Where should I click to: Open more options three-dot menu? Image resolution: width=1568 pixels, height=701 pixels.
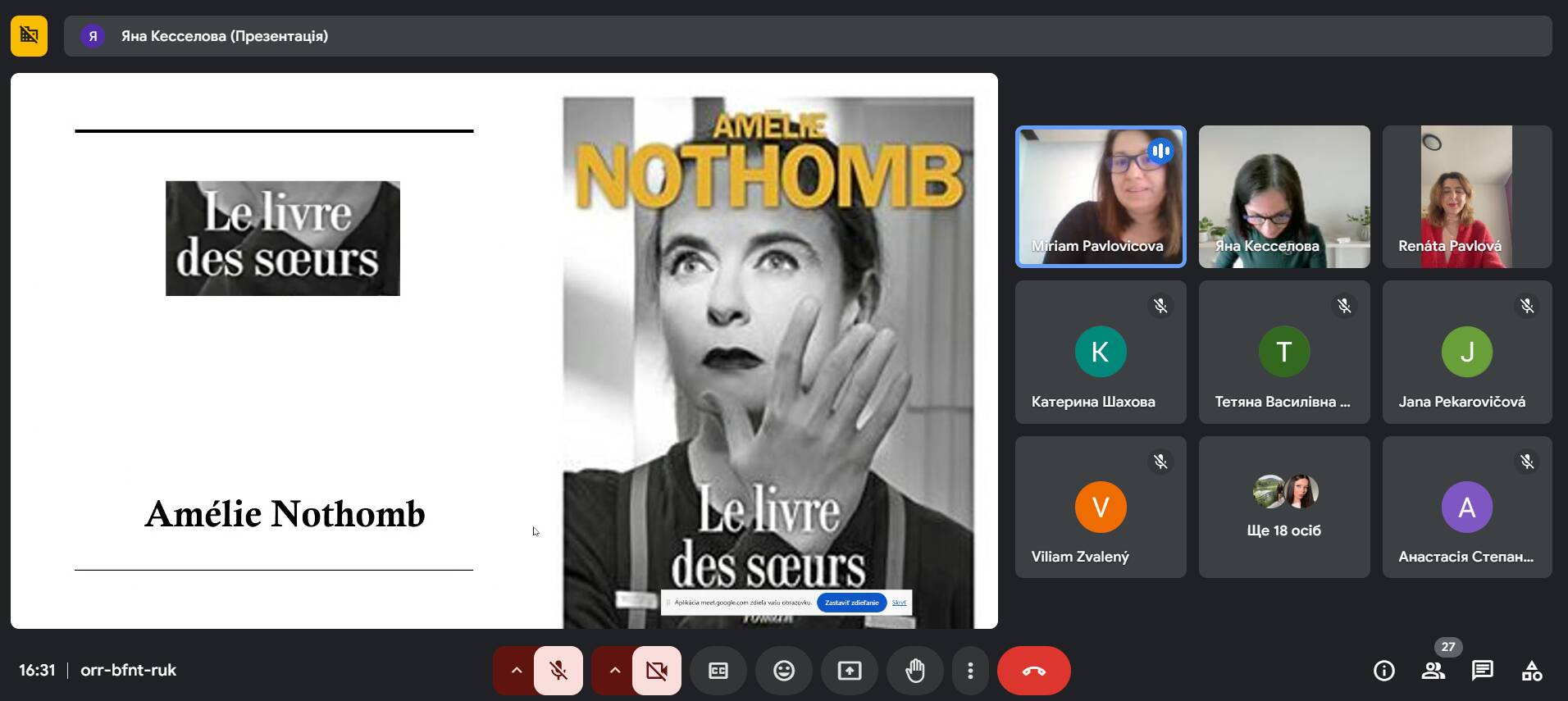pos(970,671)
